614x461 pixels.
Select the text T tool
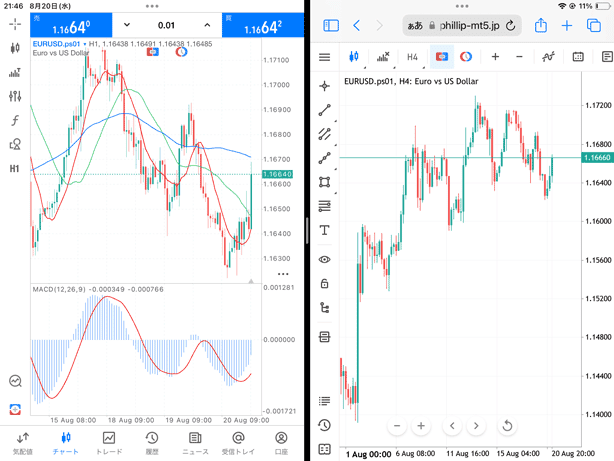click(325, 230)
